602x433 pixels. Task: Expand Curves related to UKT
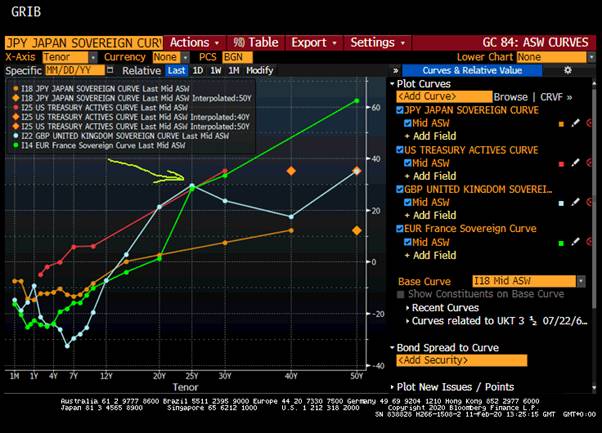(407, 321)
